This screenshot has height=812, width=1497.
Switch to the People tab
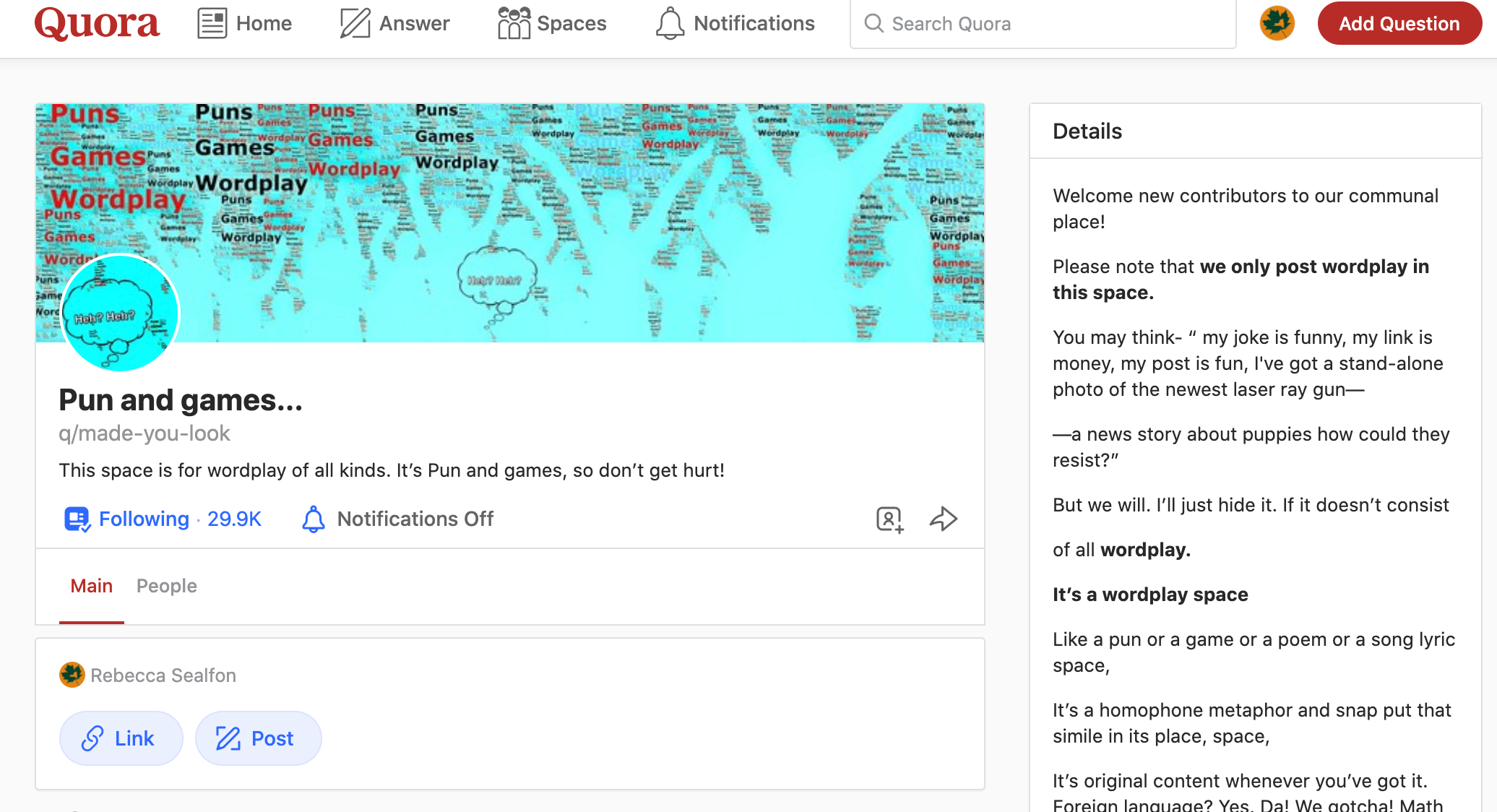166,586
